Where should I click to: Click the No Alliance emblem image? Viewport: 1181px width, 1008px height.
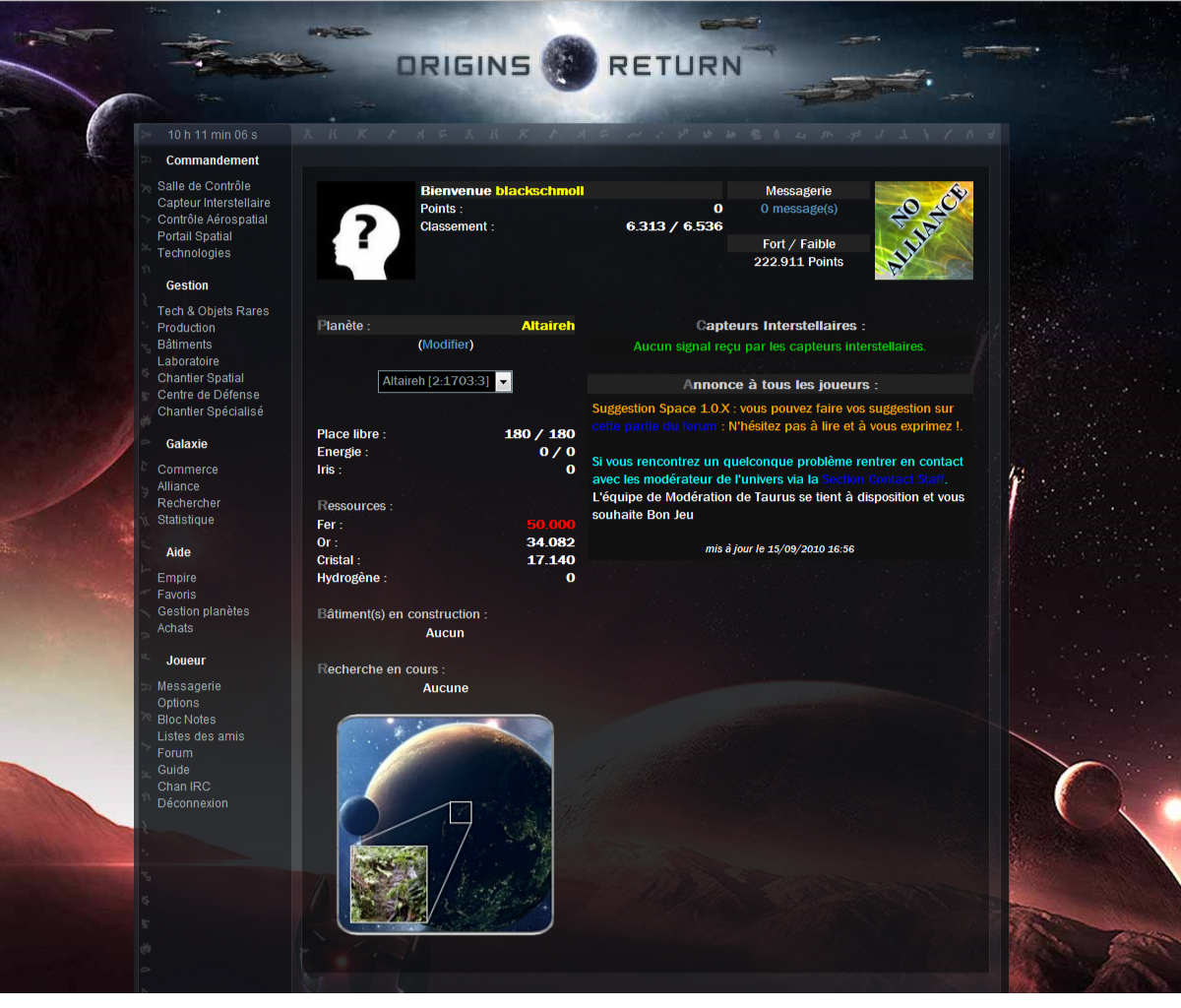923,230
